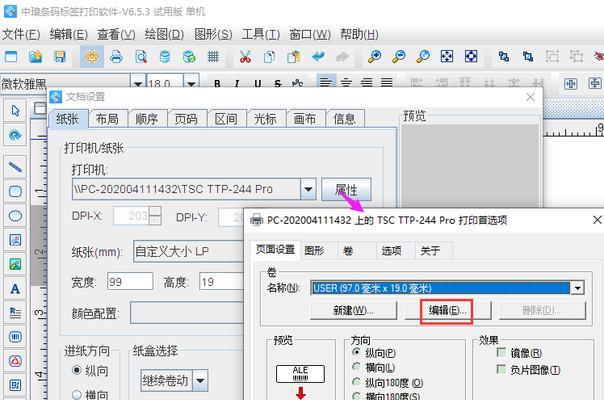Zoom out with the minus magnifier
604x400 pixels.
click(399, 57)
